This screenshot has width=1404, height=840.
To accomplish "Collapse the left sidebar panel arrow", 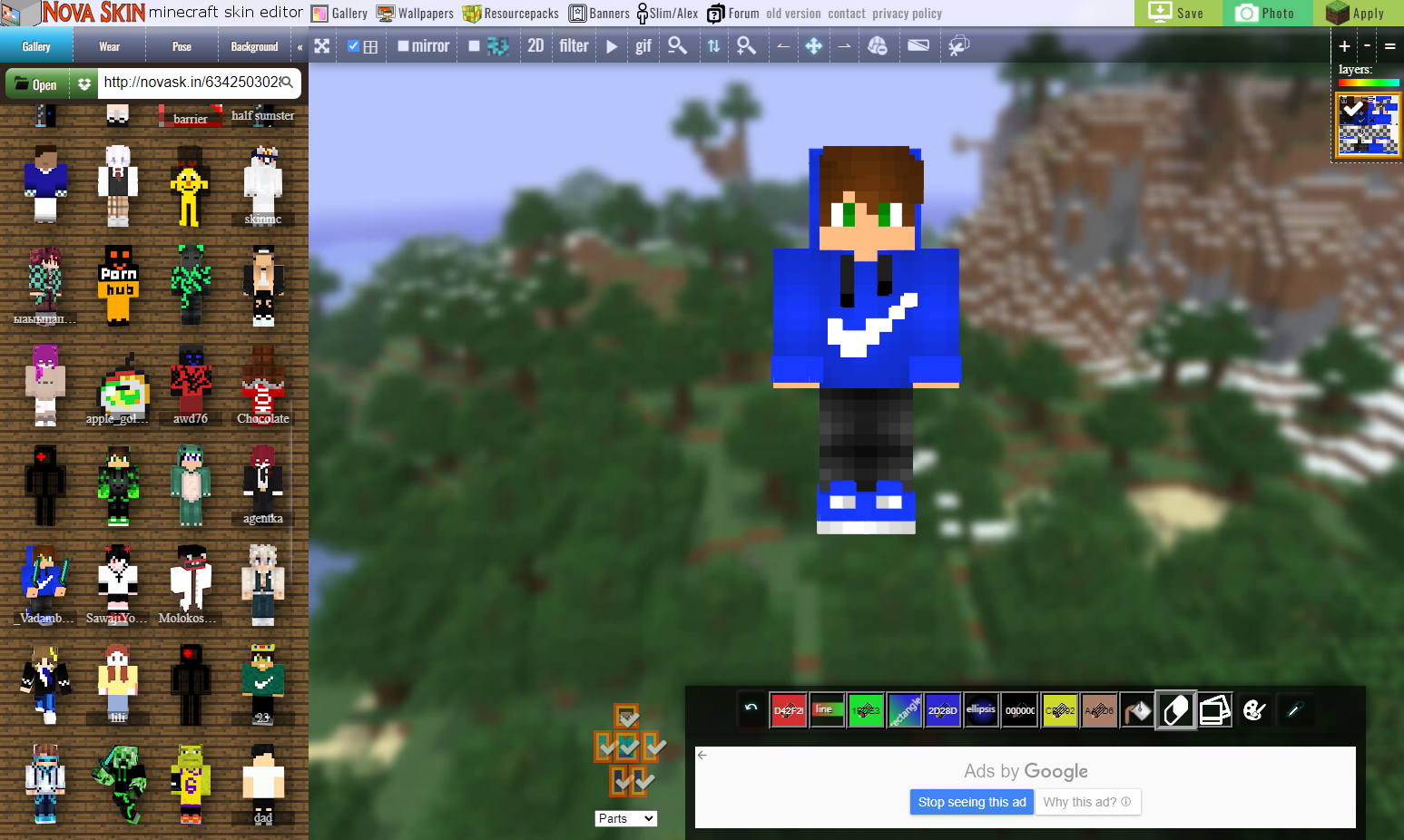I will coord(299,46).
